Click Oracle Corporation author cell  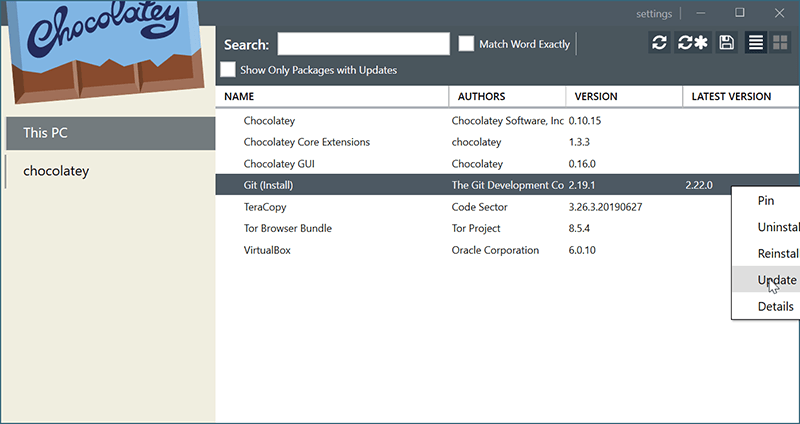(495, 250)
